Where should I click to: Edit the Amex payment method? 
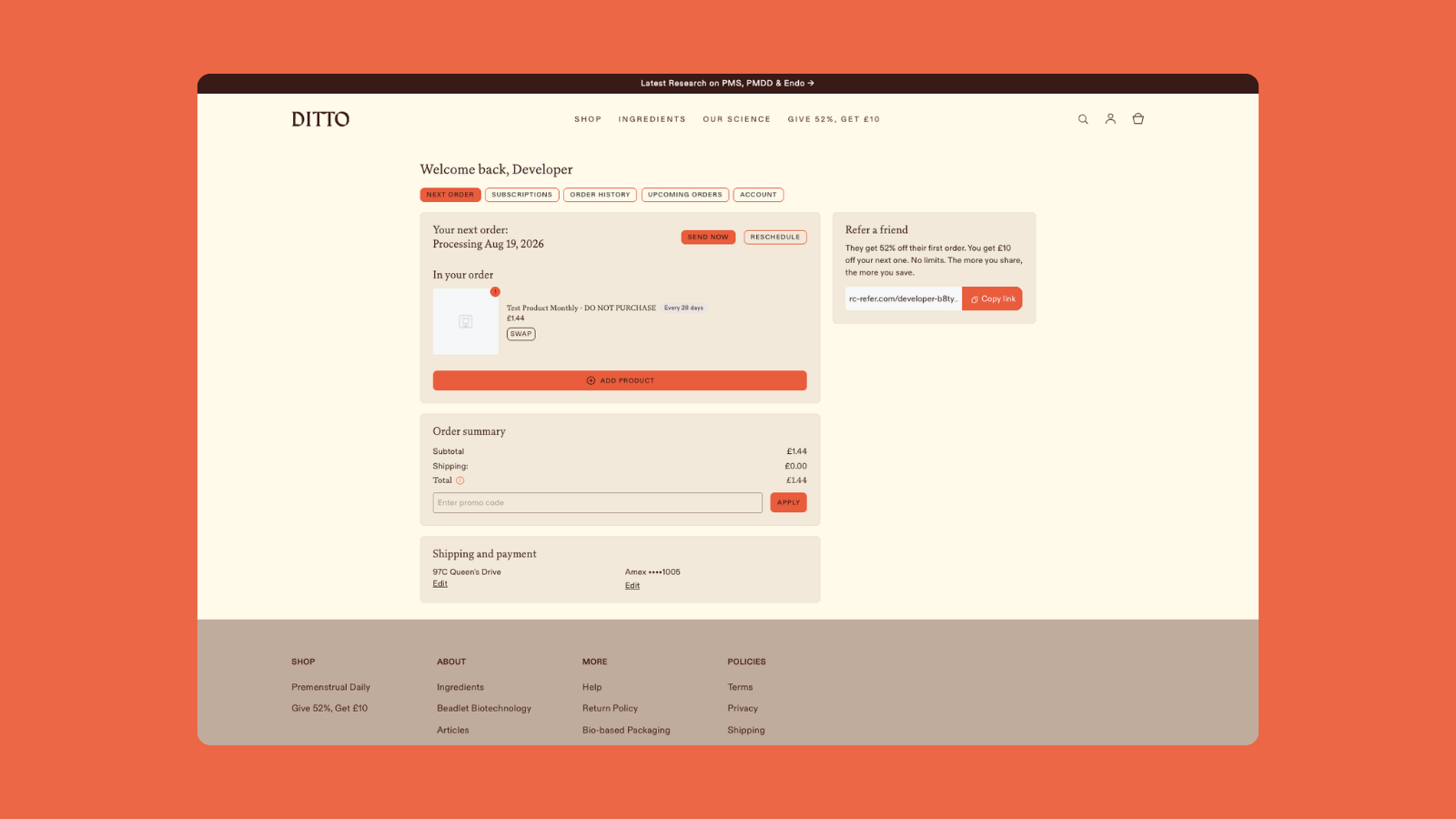pos(632,585)
